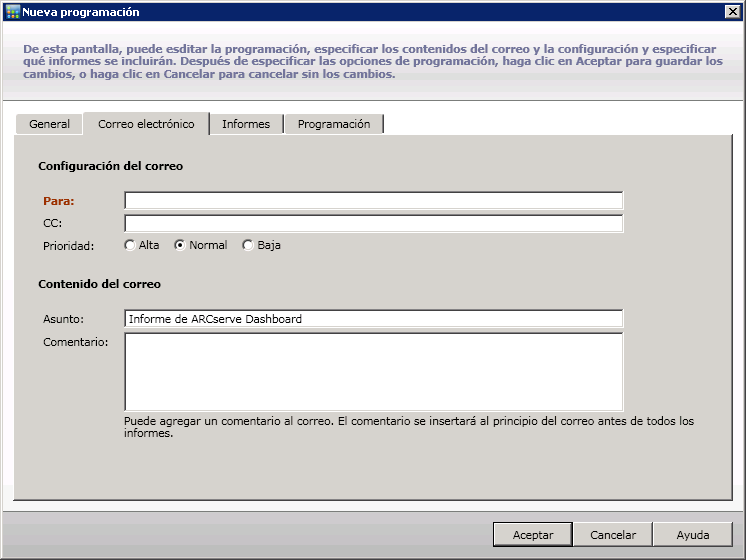Viewport: 746px width, 560px height.
Task: Click the Contenido del correo heading
Action: click(x=99, y=284)
